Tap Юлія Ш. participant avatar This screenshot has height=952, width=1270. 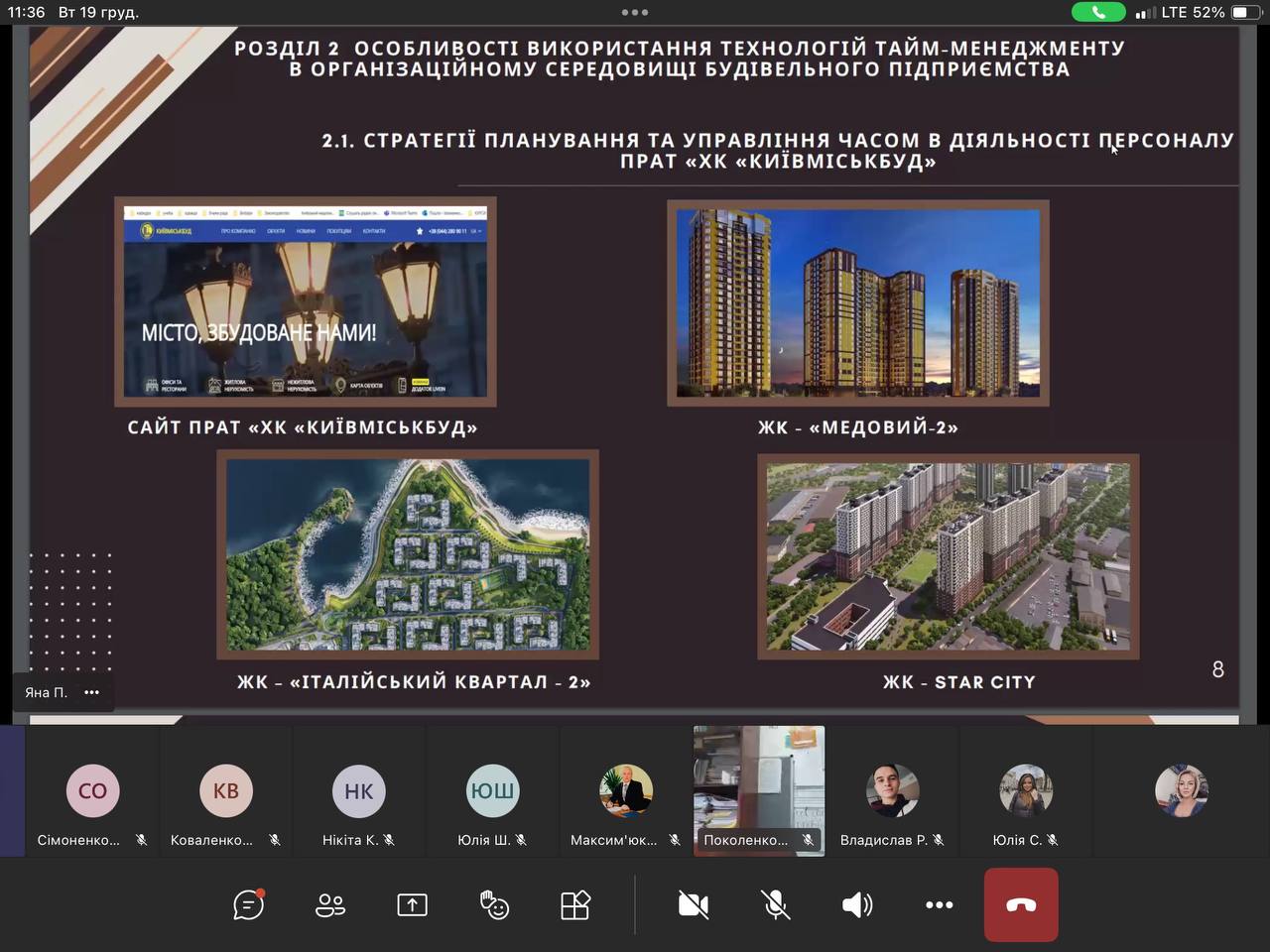coord(492,790)
